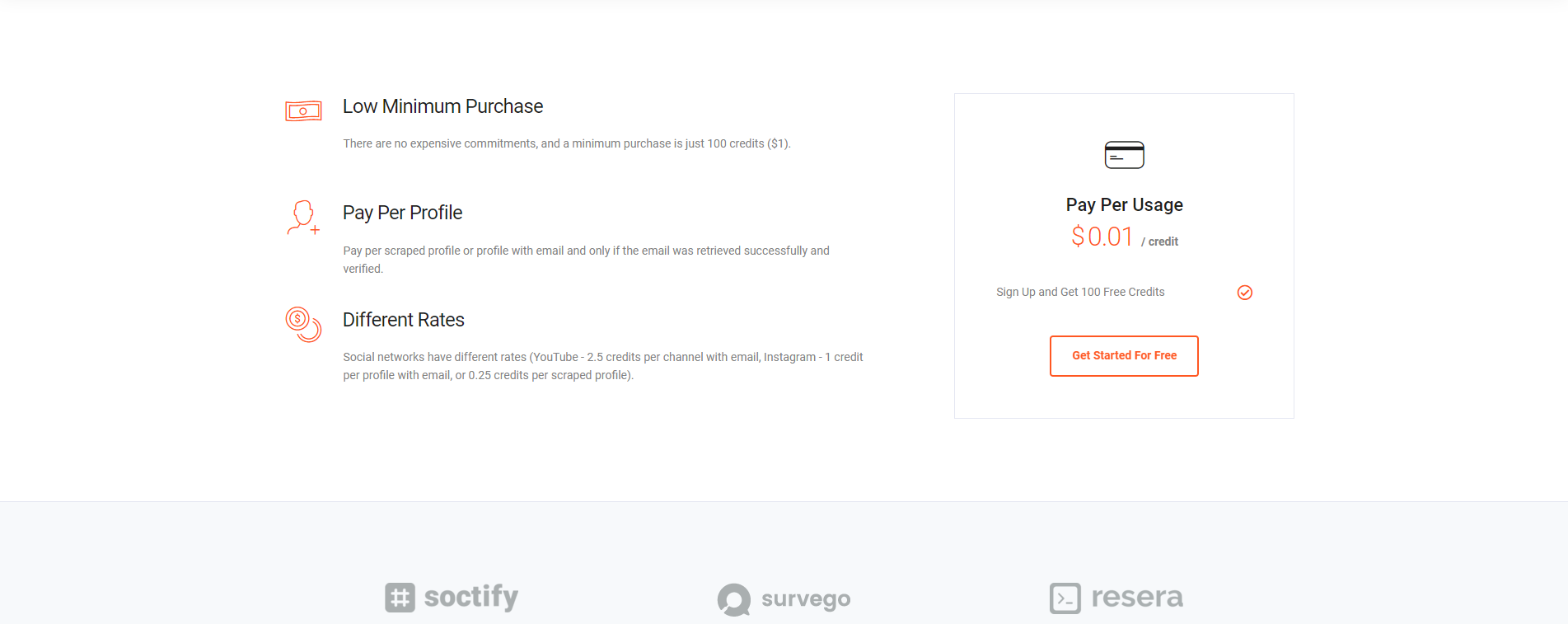Click the Pay Per Usage title
1568x624 pixels.
[x=1124, y=204]
